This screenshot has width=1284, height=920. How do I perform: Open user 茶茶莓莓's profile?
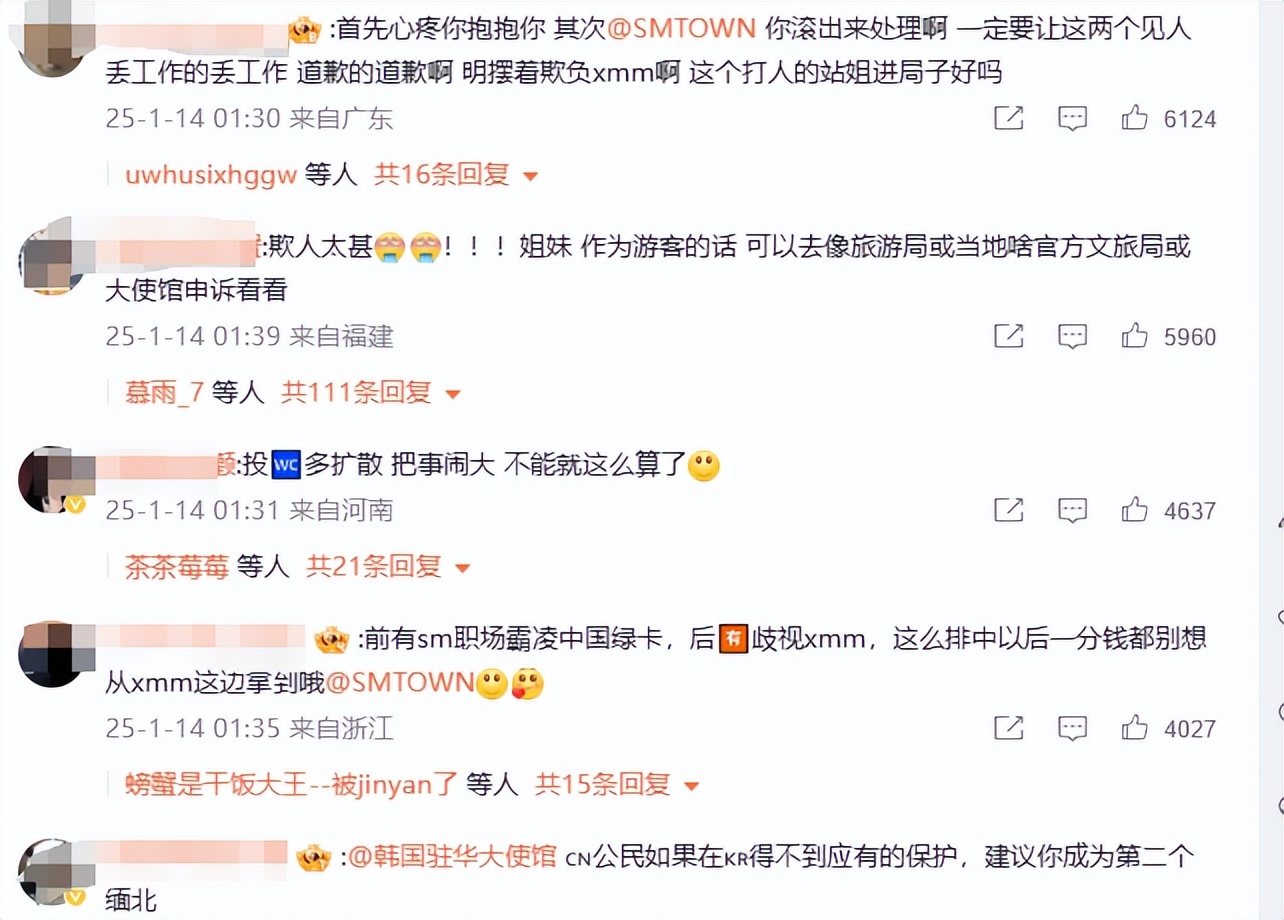[x=177, y=567]
